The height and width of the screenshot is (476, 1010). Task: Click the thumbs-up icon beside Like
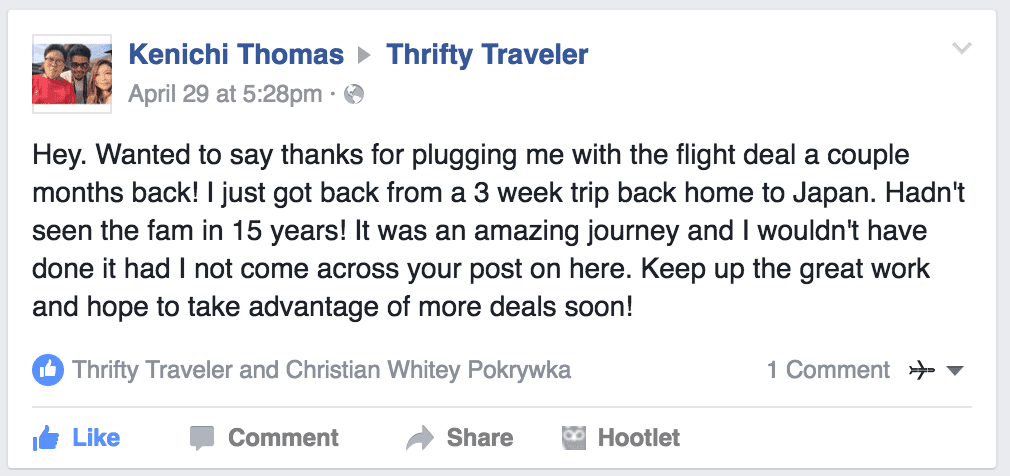tap(46, 437)
